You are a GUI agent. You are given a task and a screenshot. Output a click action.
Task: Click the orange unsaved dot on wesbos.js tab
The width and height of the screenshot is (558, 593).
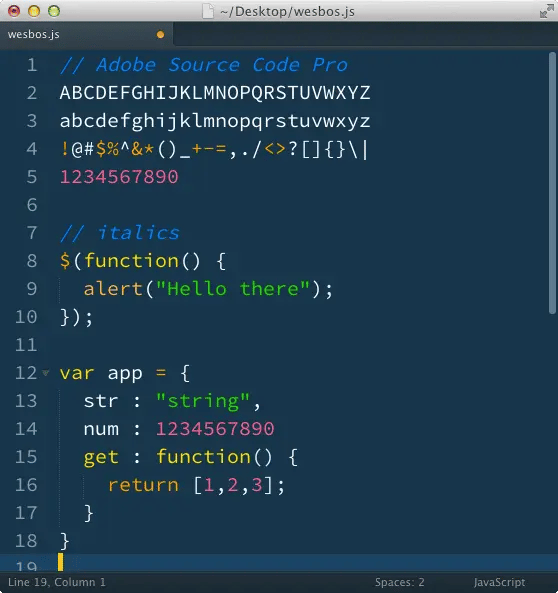click(160, 34)
